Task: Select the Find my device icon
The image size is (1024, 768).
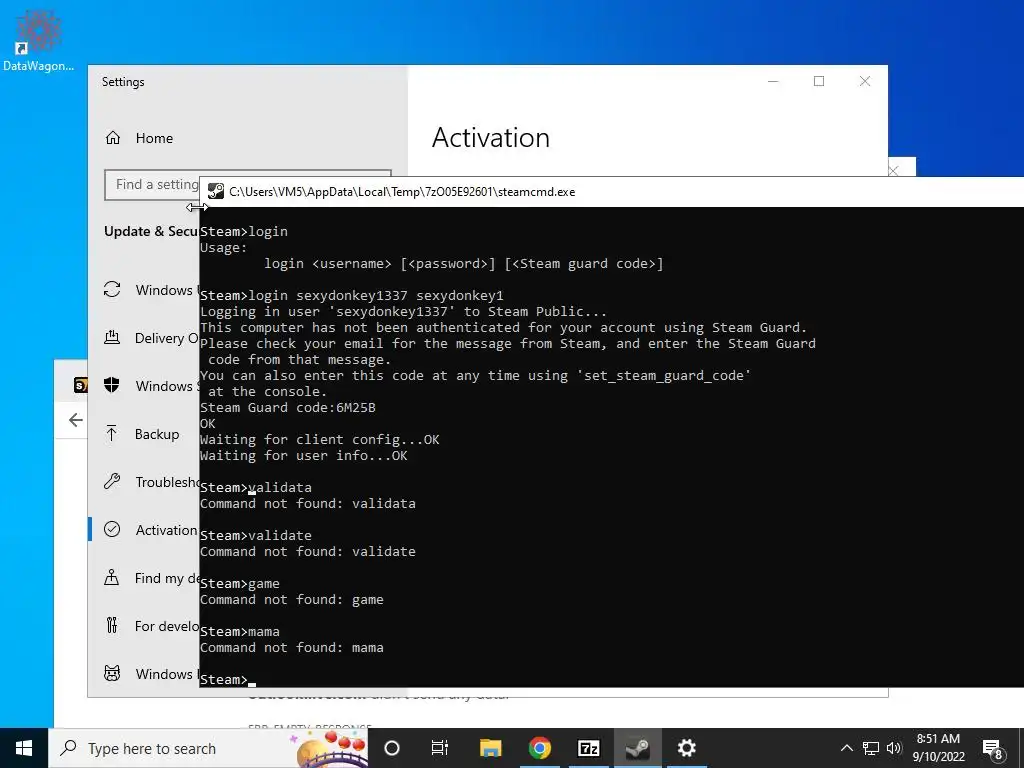Action: coord(112,577)
